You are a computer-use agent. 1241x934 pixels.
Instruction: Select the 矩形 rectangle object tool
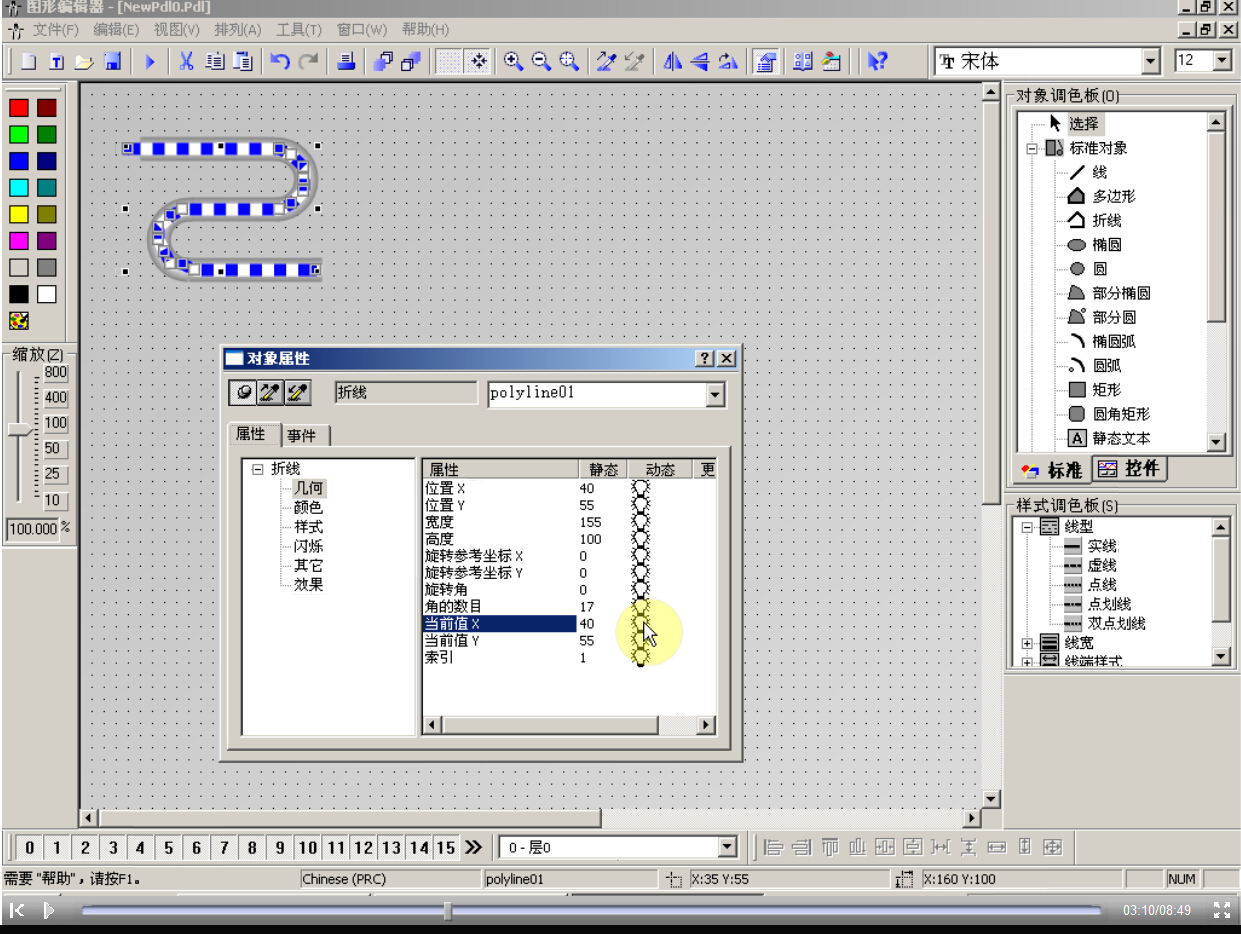[x=1106, y=390]
